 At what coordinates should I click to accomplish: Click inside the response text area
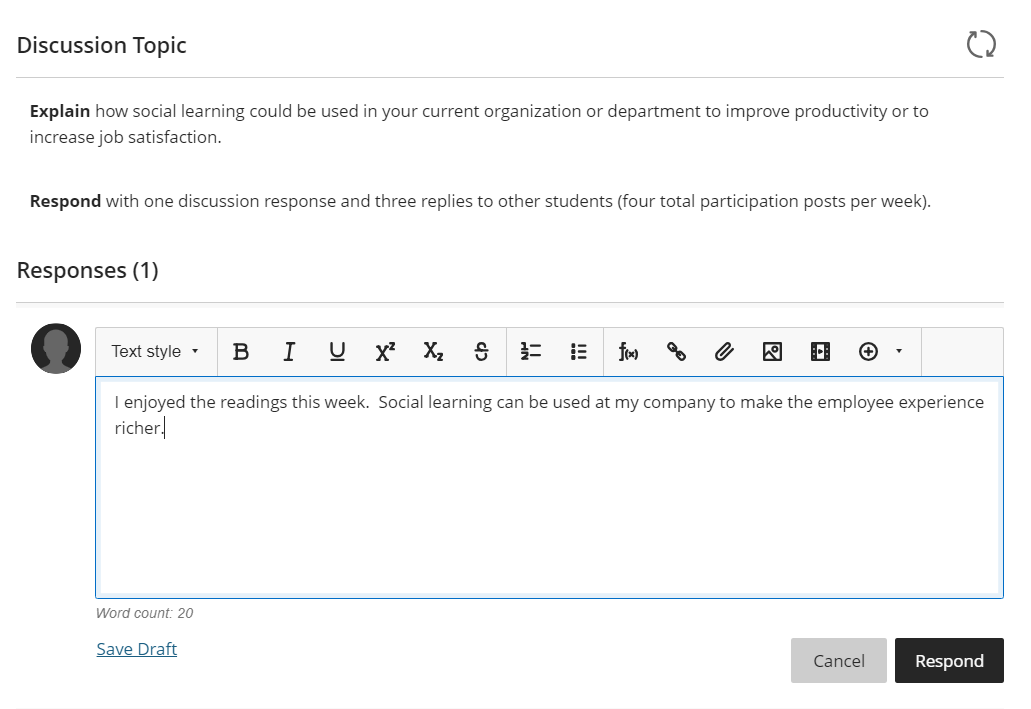pyautogui.click(x=549, y=500)
